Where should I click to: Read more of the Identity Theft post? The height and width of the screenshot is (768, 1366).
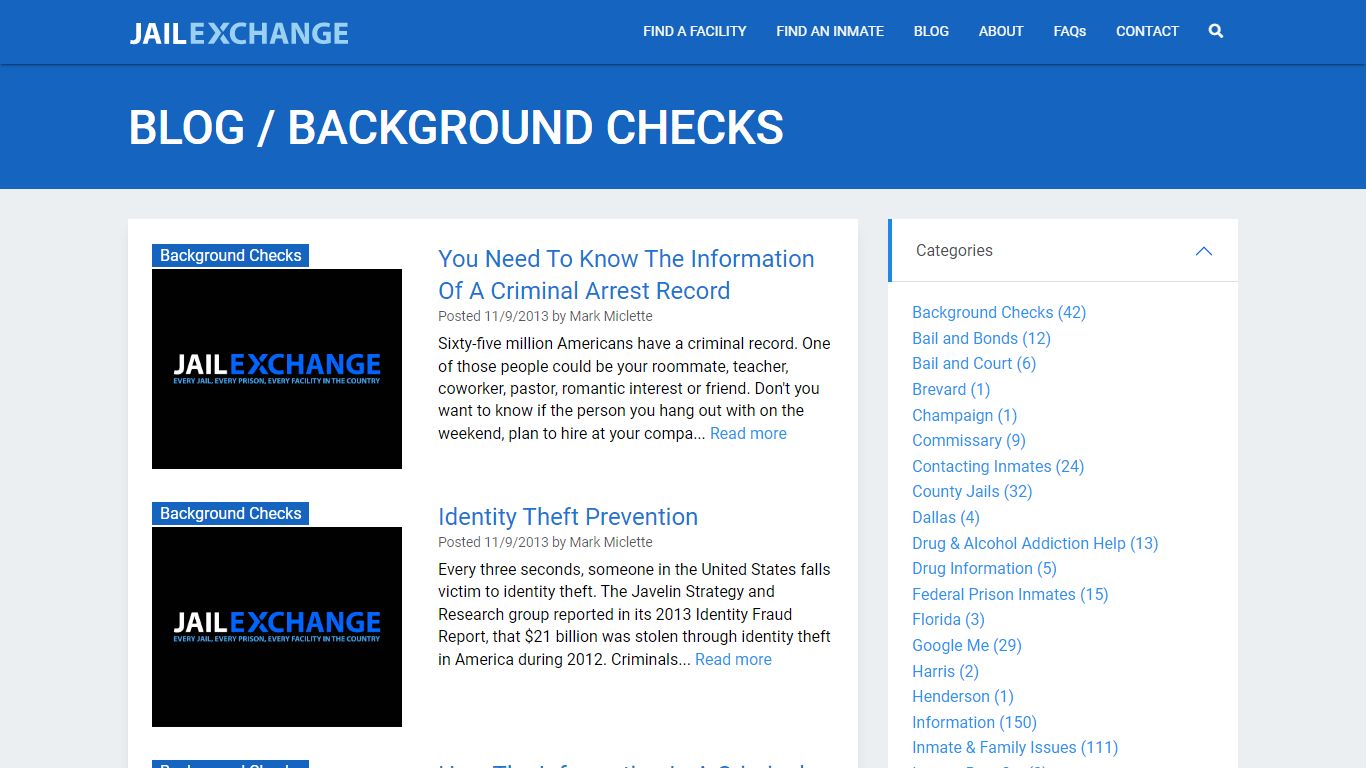733,659
